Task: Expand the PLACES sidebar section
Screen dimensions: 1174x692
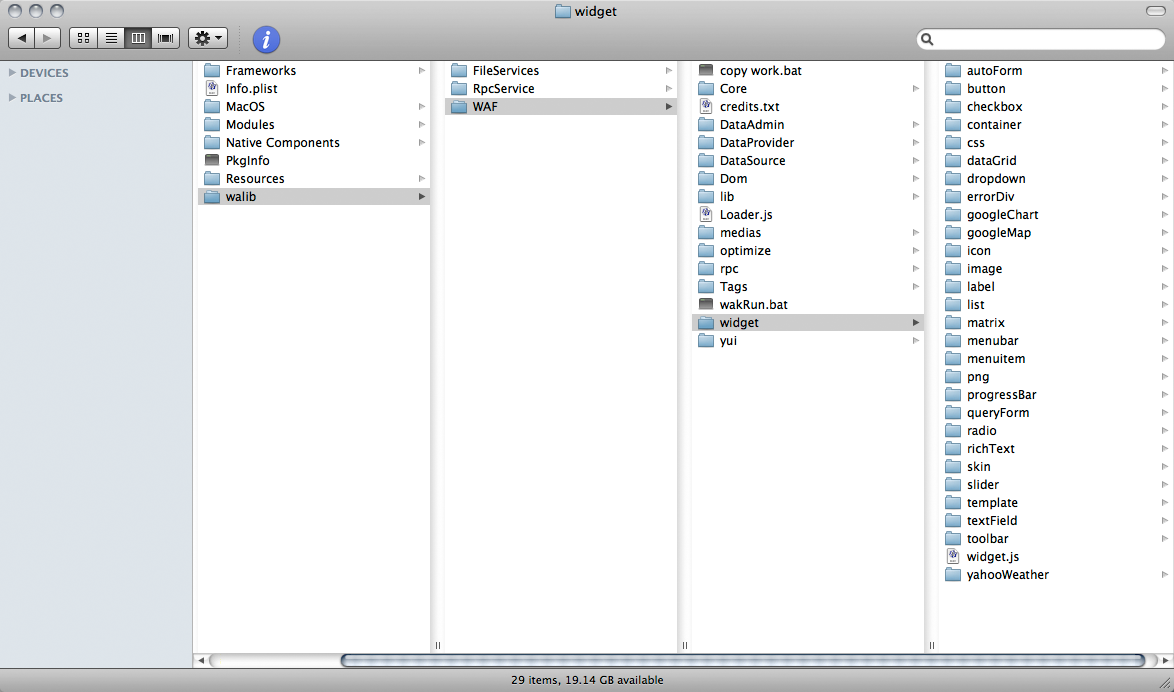Action: (12, 98)
